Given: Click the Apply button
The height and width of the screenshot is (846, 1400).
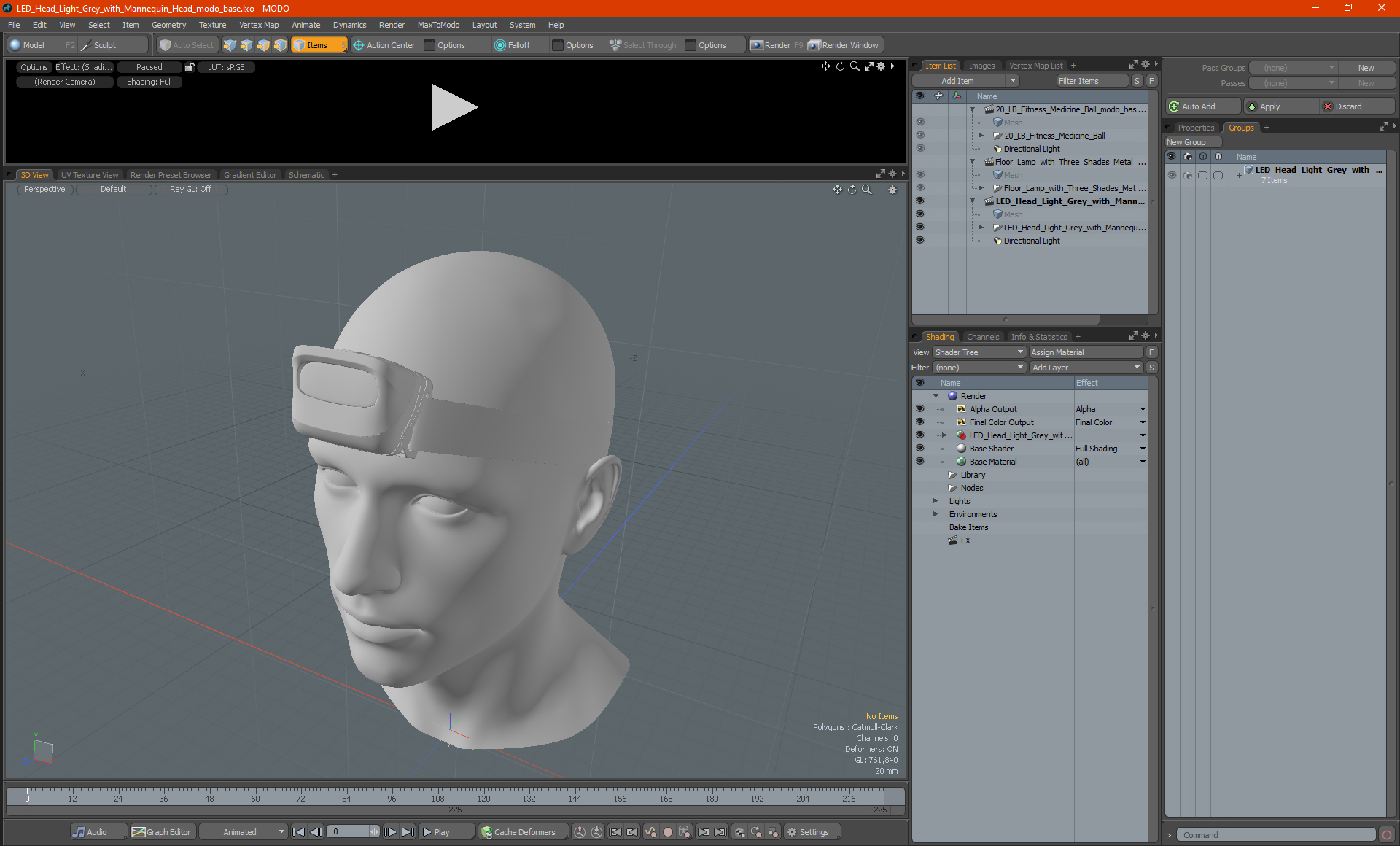Looking at the screenshot, I should tap(1280, 106).
